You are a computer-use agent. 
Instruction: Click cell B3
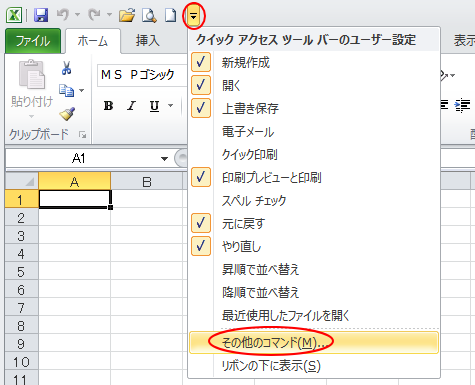(147, 235)
